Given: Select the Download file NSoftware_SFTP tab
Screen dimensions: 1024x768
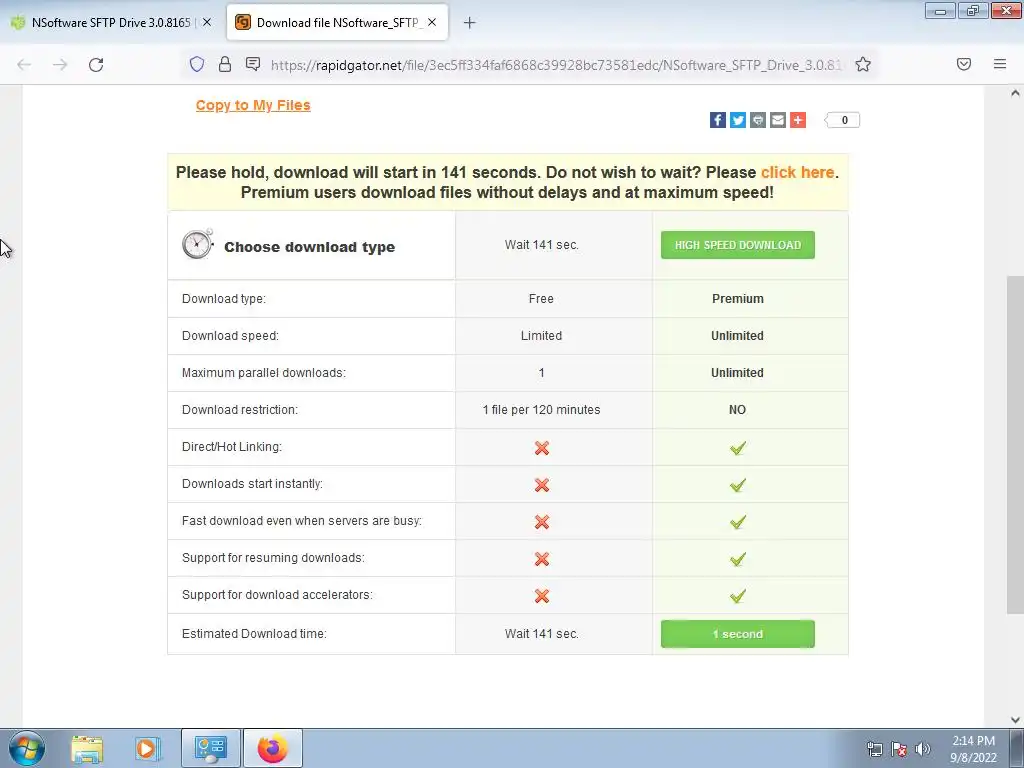Looking at the screenshot, I should 337,22.
